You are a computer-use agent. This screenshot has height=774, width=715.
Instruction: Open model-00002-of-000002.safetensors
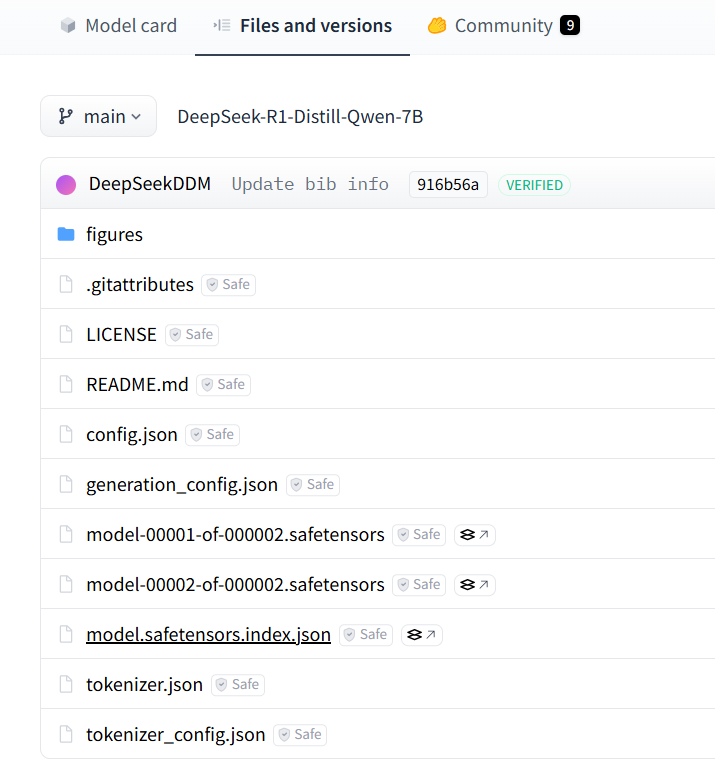[236, 585]
